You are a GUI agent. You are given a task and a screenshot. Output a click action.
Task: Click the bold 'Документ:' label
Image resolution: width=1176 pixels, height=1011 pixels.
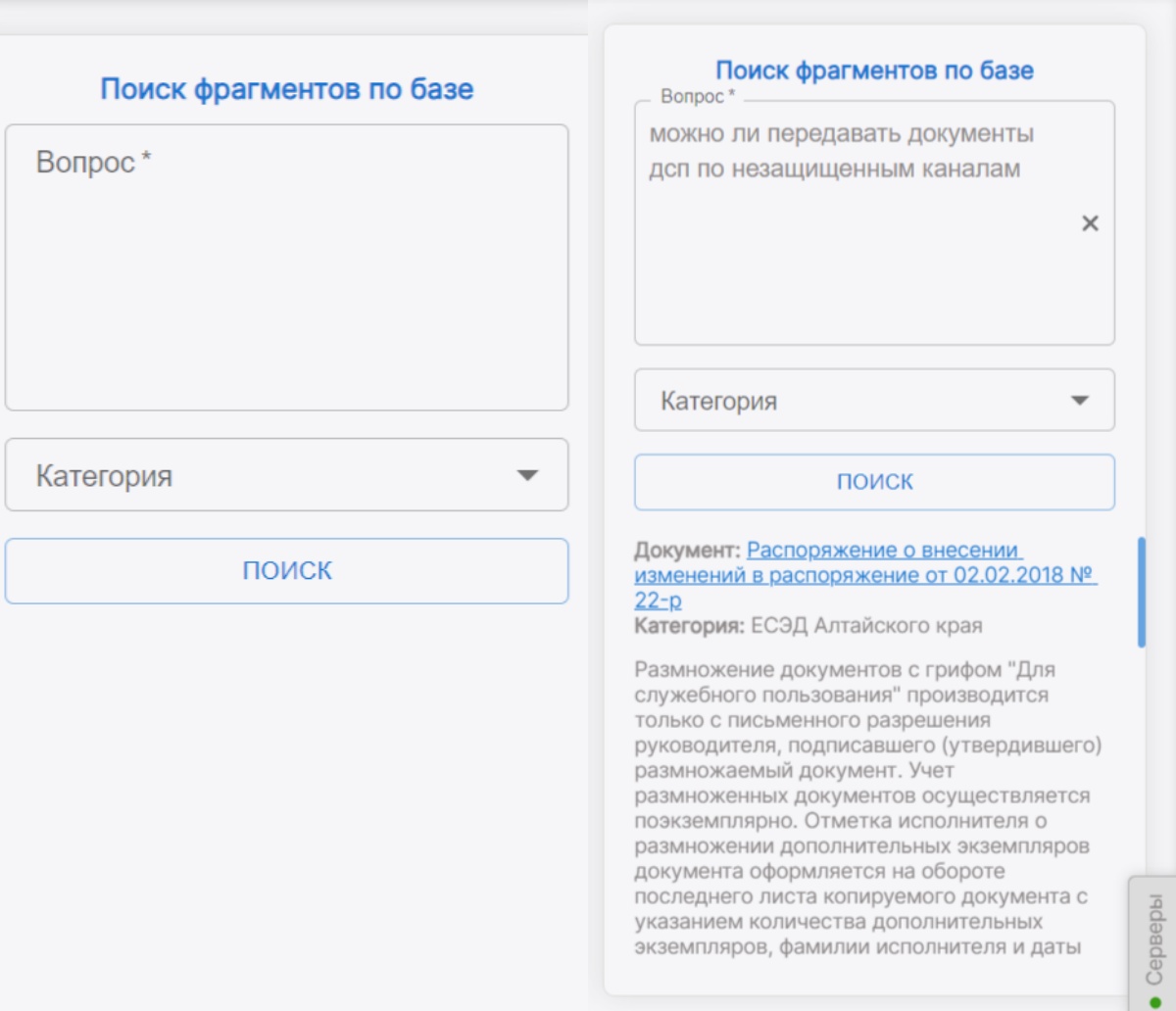pos(687,551)
